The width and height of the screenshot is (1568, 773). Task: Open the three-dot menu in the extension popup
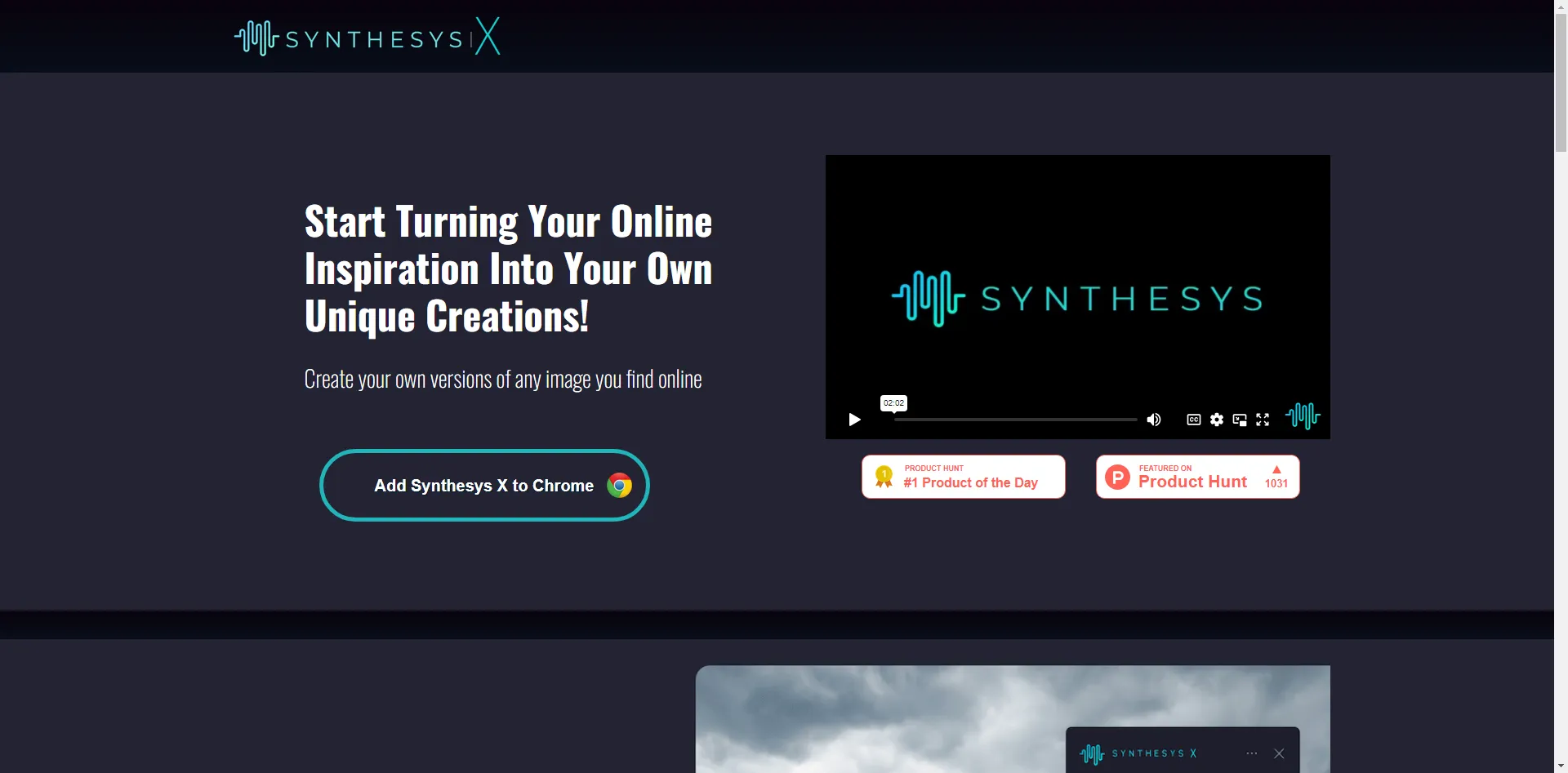[1252, 753]
